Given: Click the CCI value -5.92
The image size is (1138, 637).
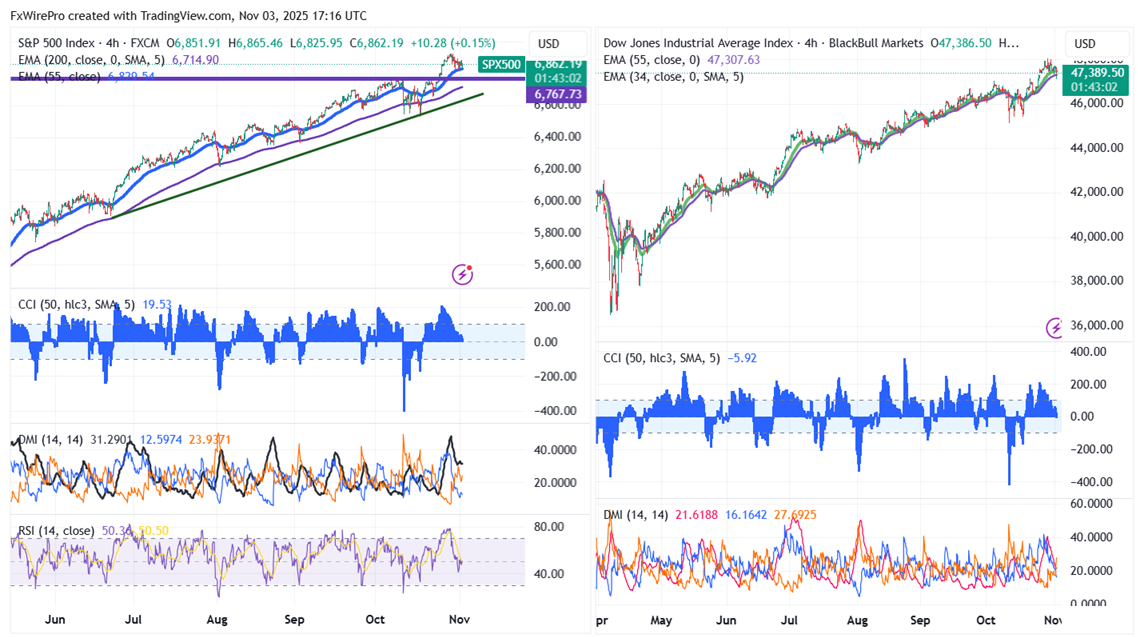Looking at the screenshot, I should [x=742, y=358].
